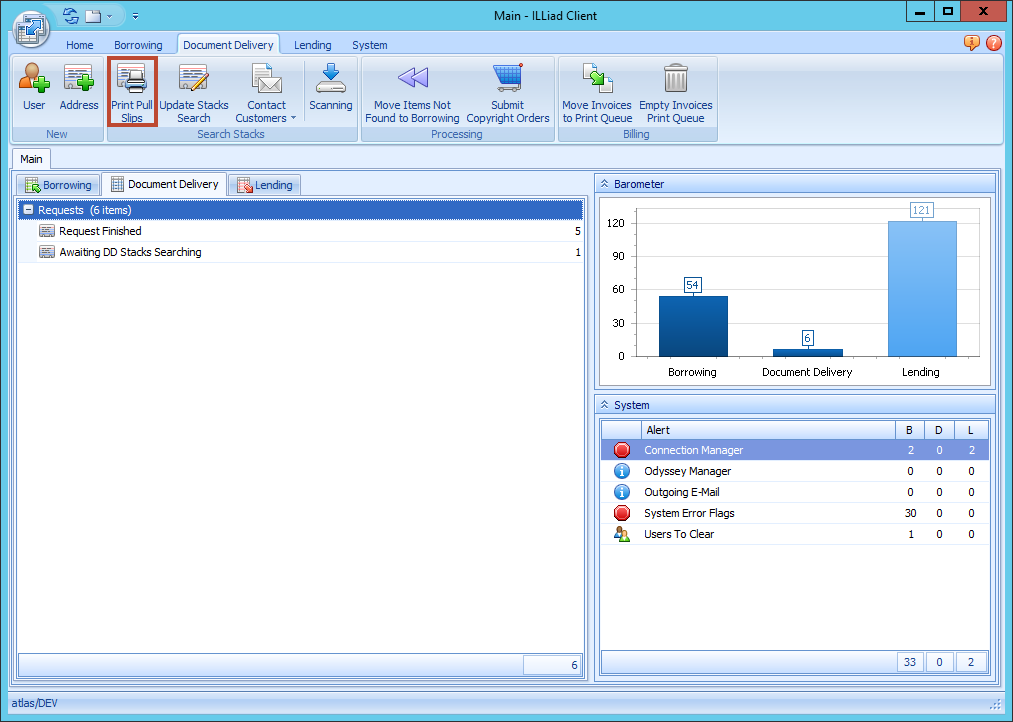Click the new Address icon

(x=79, y=80)
